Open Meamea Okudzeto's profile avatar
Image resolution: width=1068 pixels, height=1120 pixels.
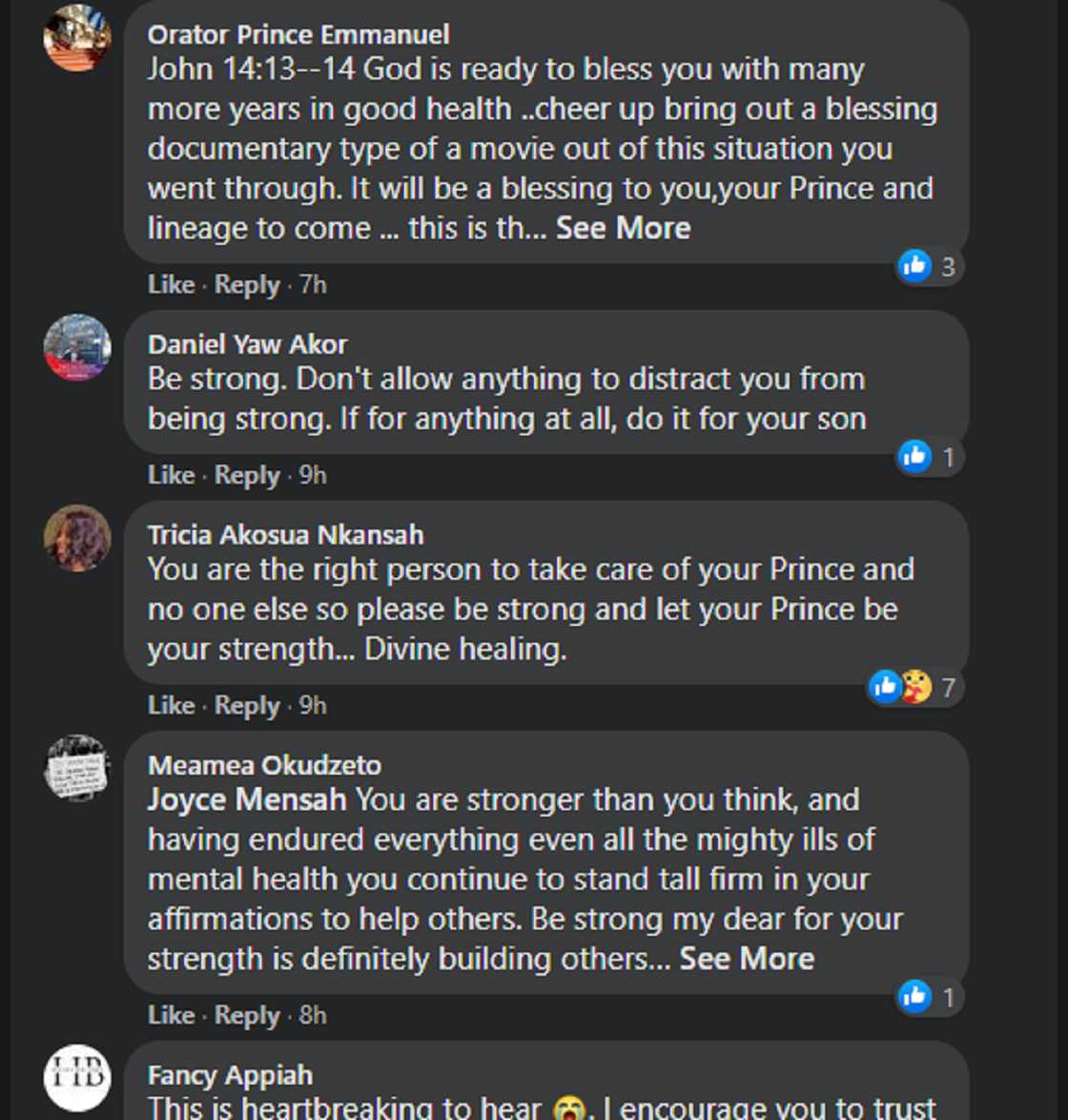pos(77,768)
